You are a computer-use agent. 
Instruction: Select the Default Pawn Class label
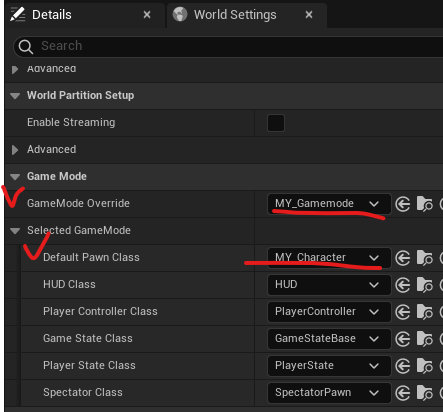[91, 257]
